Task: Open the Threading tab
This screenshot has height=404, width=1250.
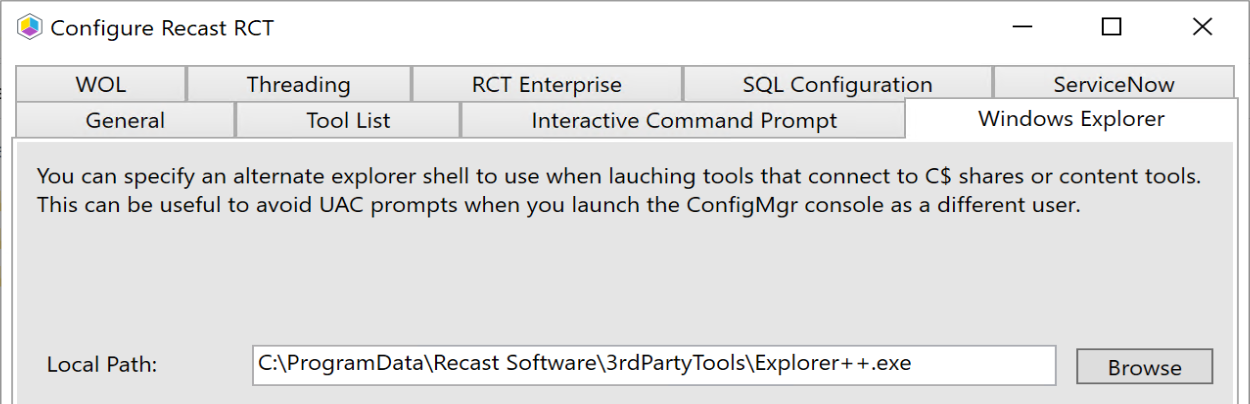Action: click(298, 85)
